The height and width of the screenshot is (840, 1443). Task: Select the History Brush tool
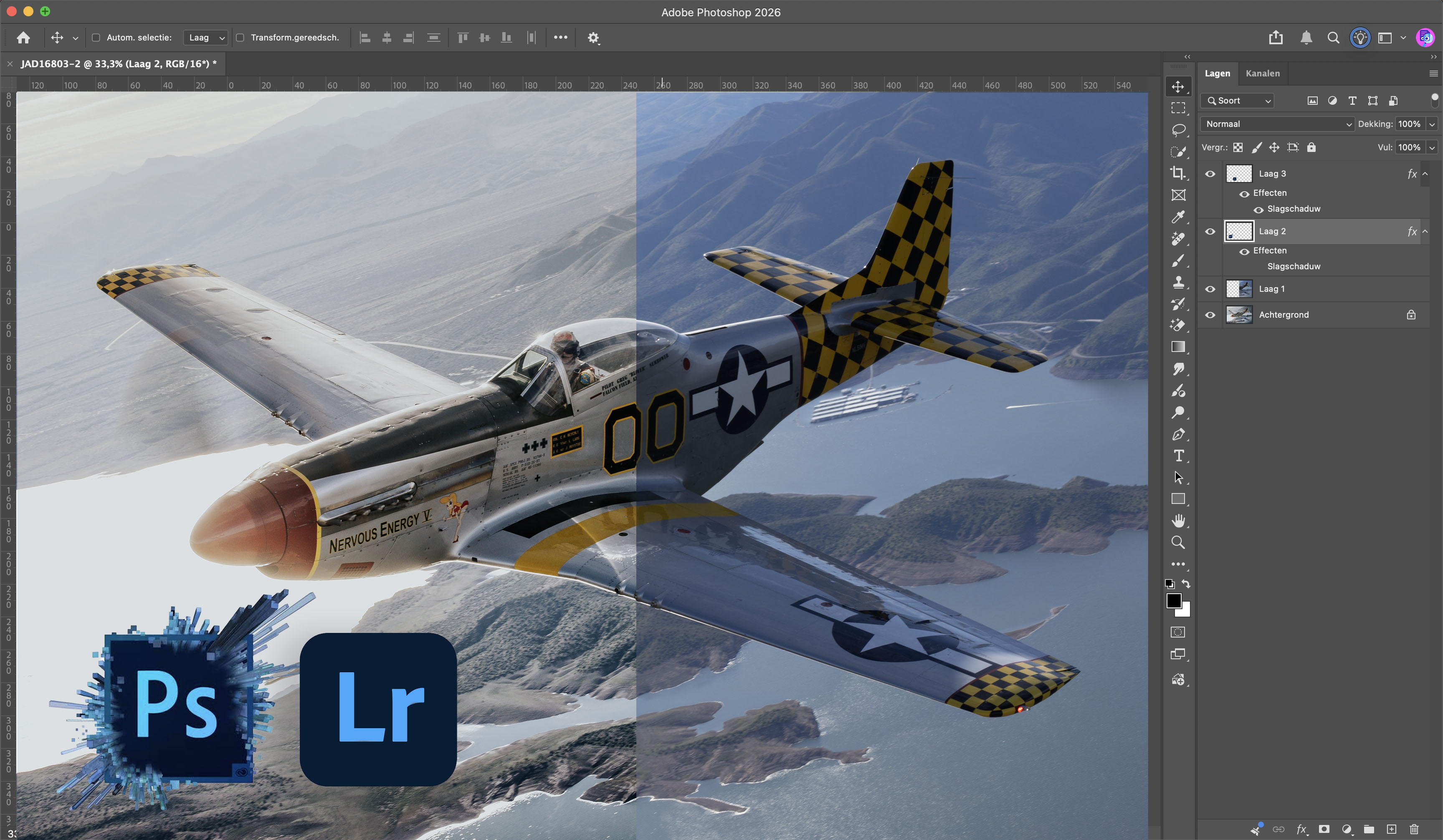coord(1178,304)
